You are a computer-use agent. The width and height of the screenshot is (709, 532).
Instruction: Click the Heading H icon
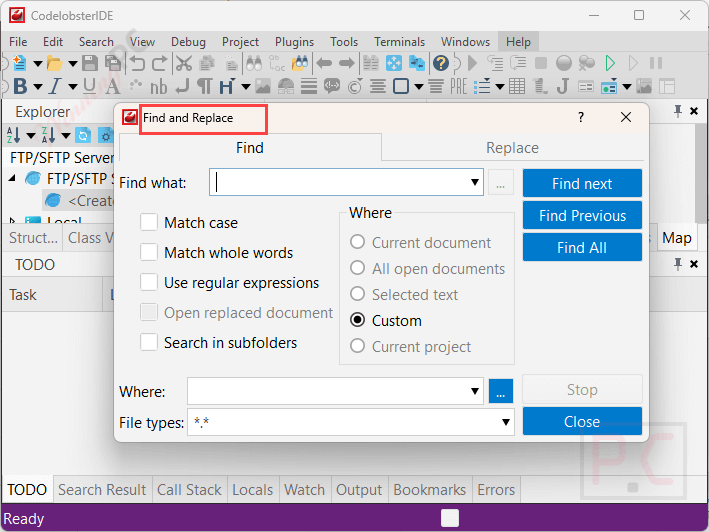tap(227, 86)
